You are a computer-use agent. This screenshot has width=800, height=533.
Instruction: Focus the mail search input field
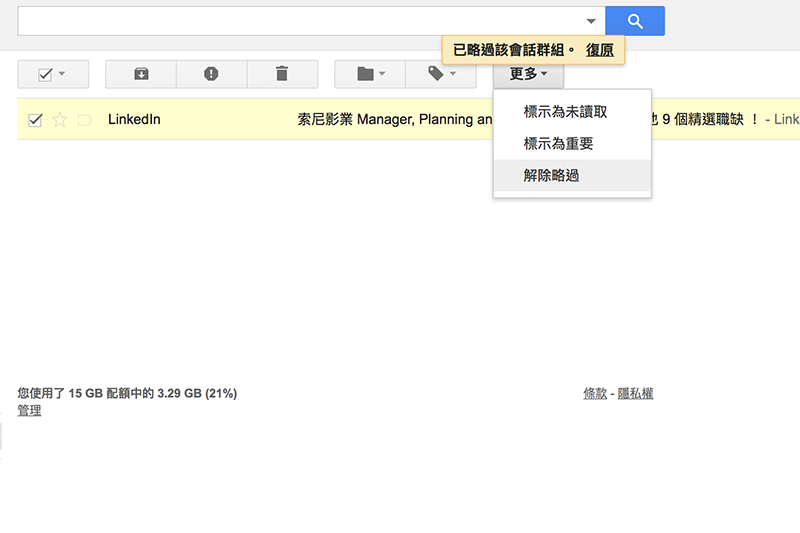[x=300, y=21]
